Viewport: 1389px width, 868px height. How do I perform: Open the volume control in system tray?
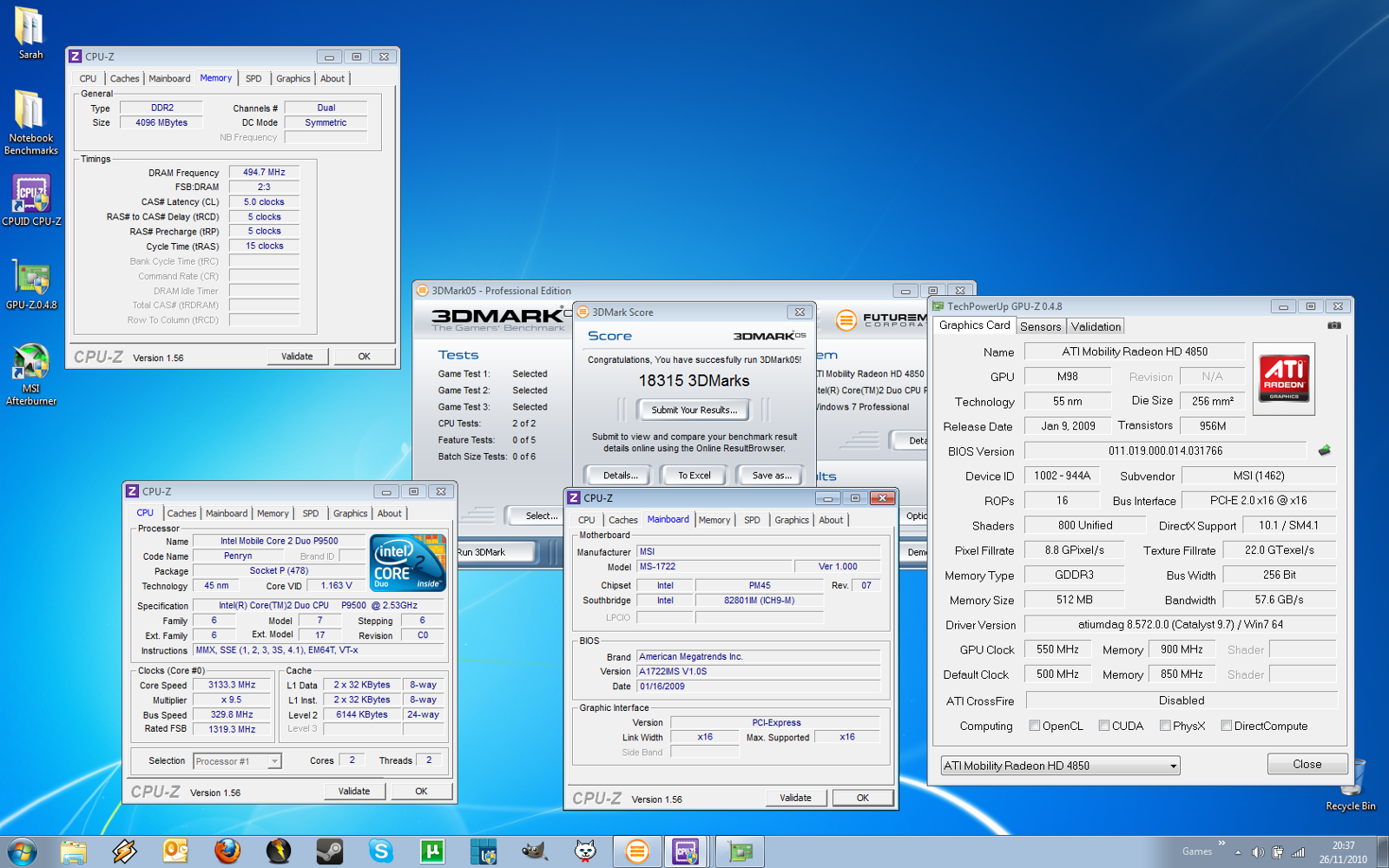(x=1258, y=852)
